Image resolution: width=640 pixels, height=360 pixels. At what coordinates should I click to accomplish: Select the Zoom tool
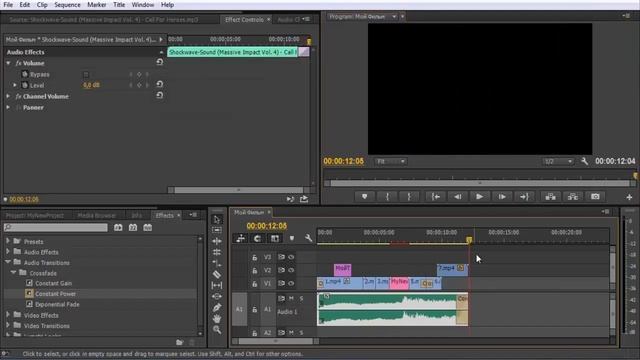tap(217, 329)
